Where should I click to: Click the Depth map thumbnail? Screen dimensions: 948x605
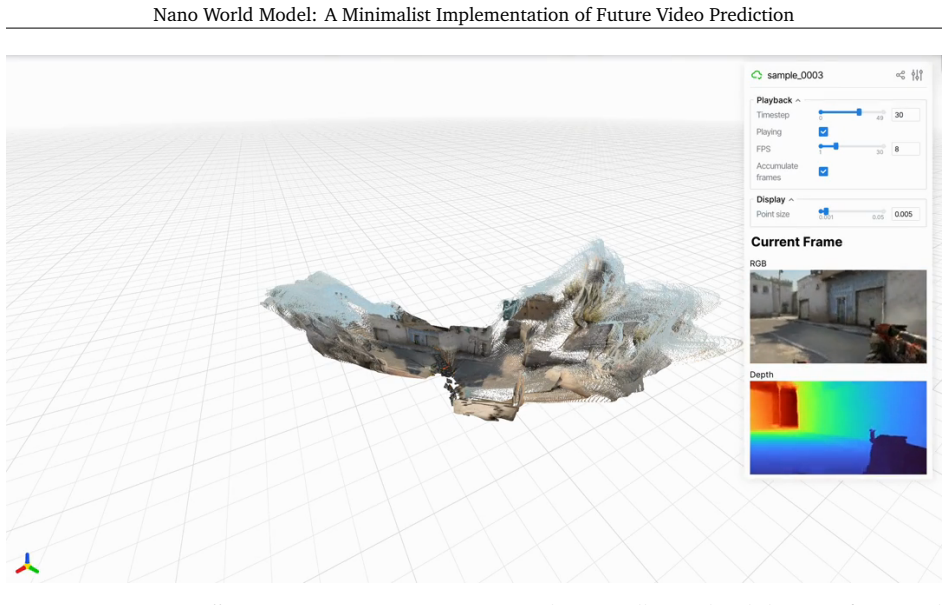[838, 427]
